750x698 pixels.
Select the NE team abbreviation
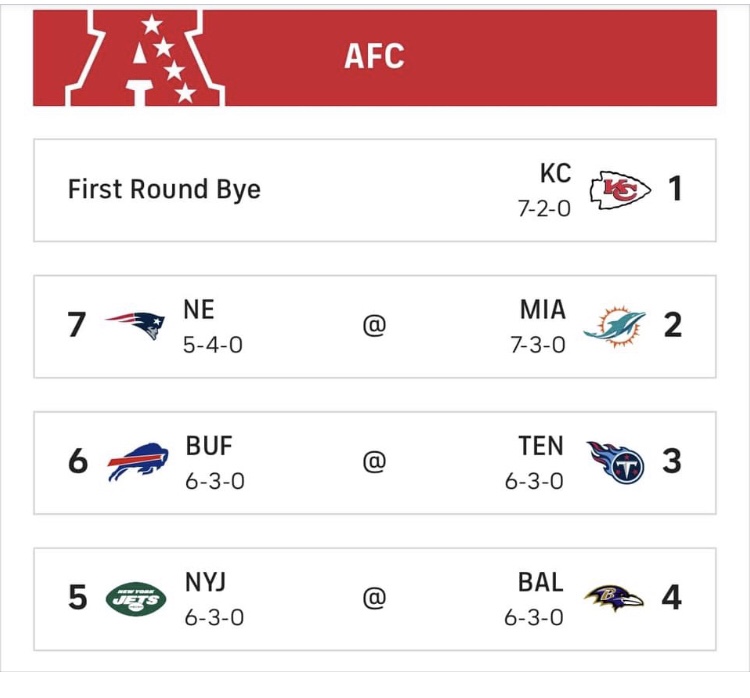point(199,310)
